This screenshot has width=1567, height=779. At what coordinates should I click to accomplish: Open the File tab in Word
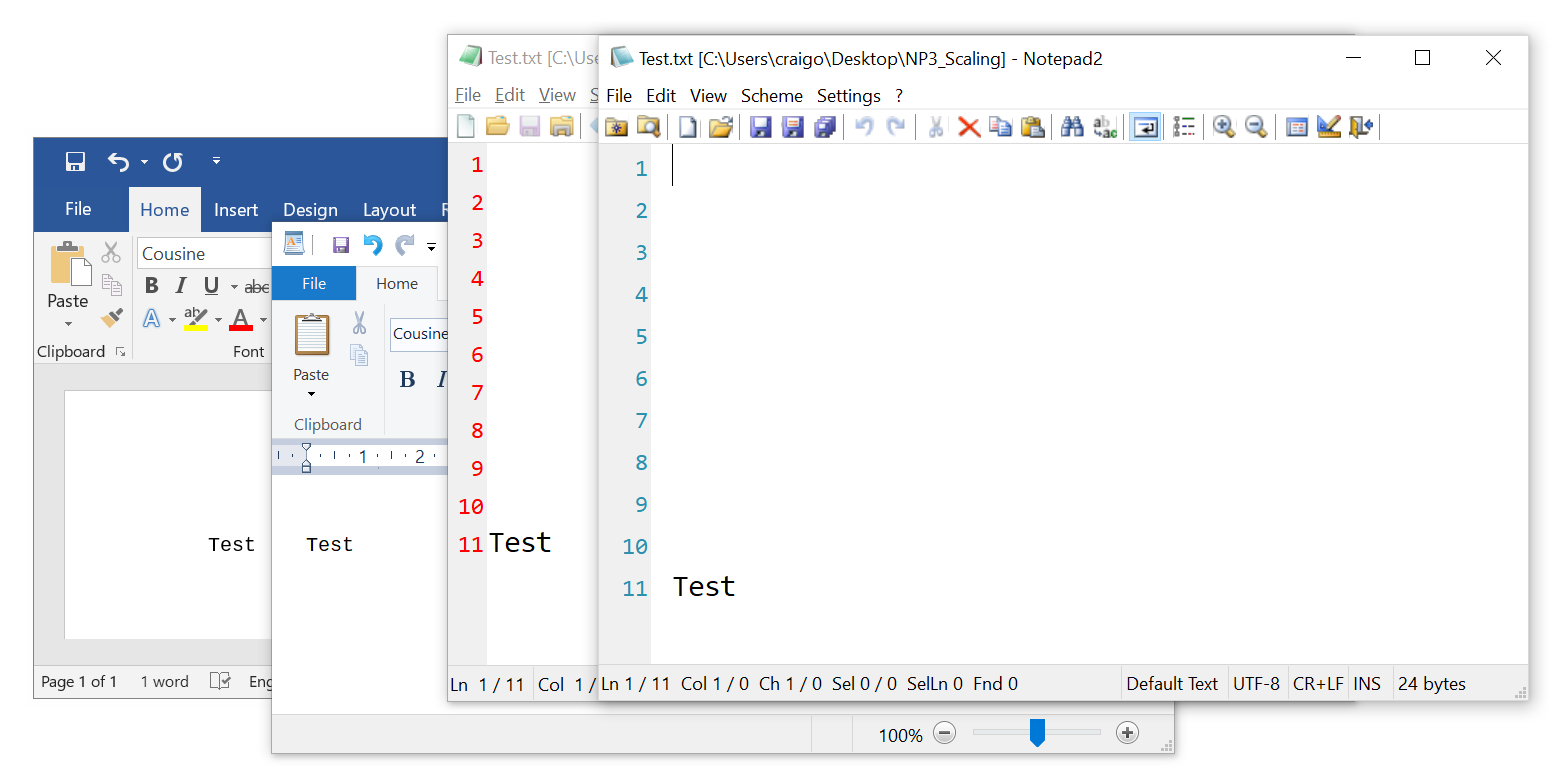(78, 209)
